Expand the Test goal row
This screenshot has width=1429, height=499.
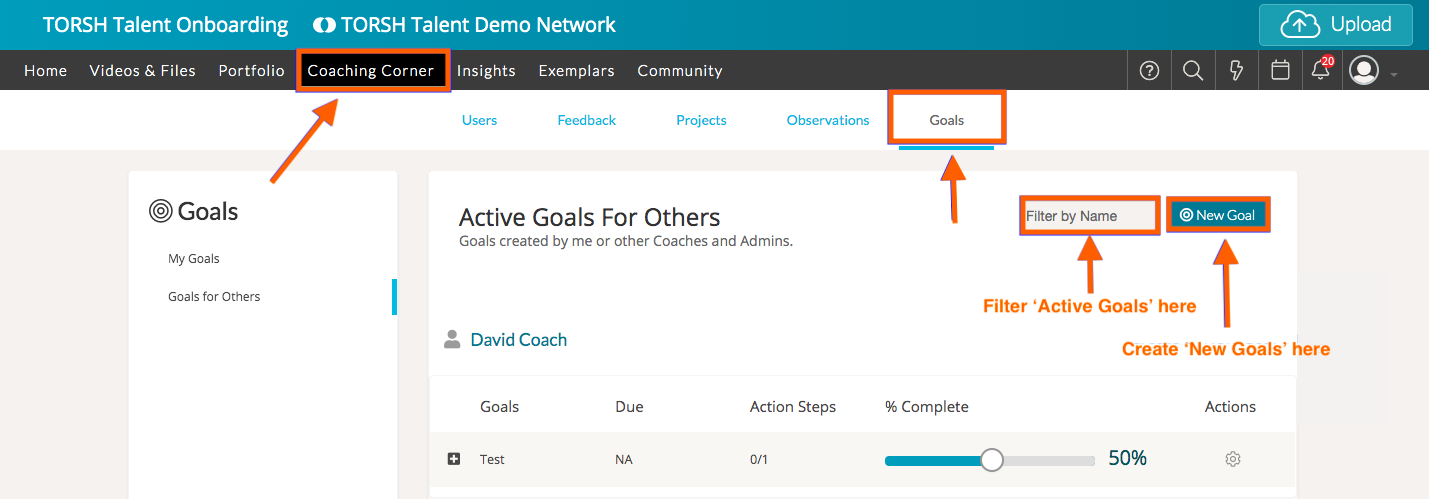click(x=454, y=459)
